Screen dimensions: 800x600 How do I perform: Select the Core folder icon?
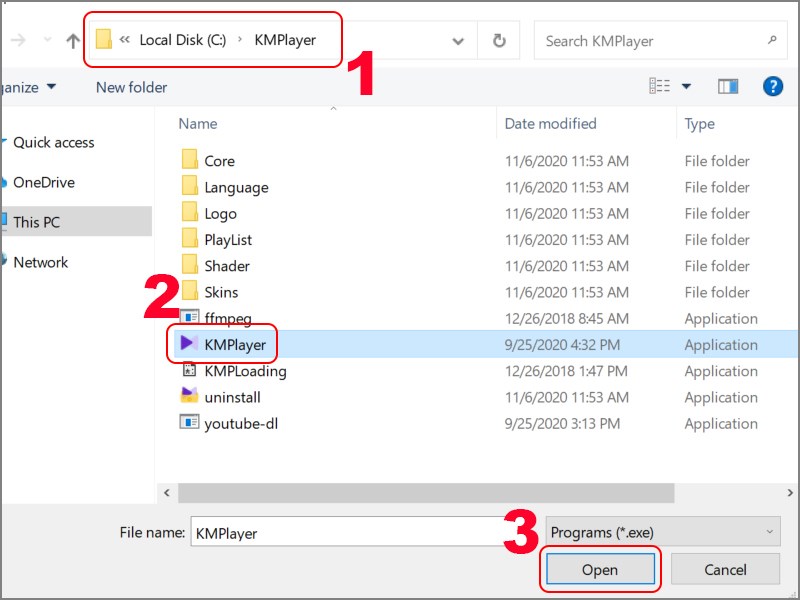190,159
